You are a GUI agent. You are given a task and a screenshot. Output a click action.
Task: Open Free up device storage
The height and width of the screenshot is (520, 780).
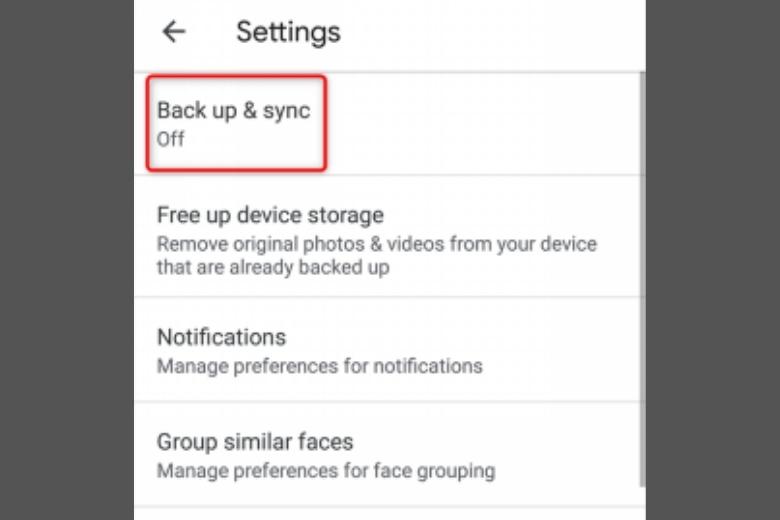point(388,236)
